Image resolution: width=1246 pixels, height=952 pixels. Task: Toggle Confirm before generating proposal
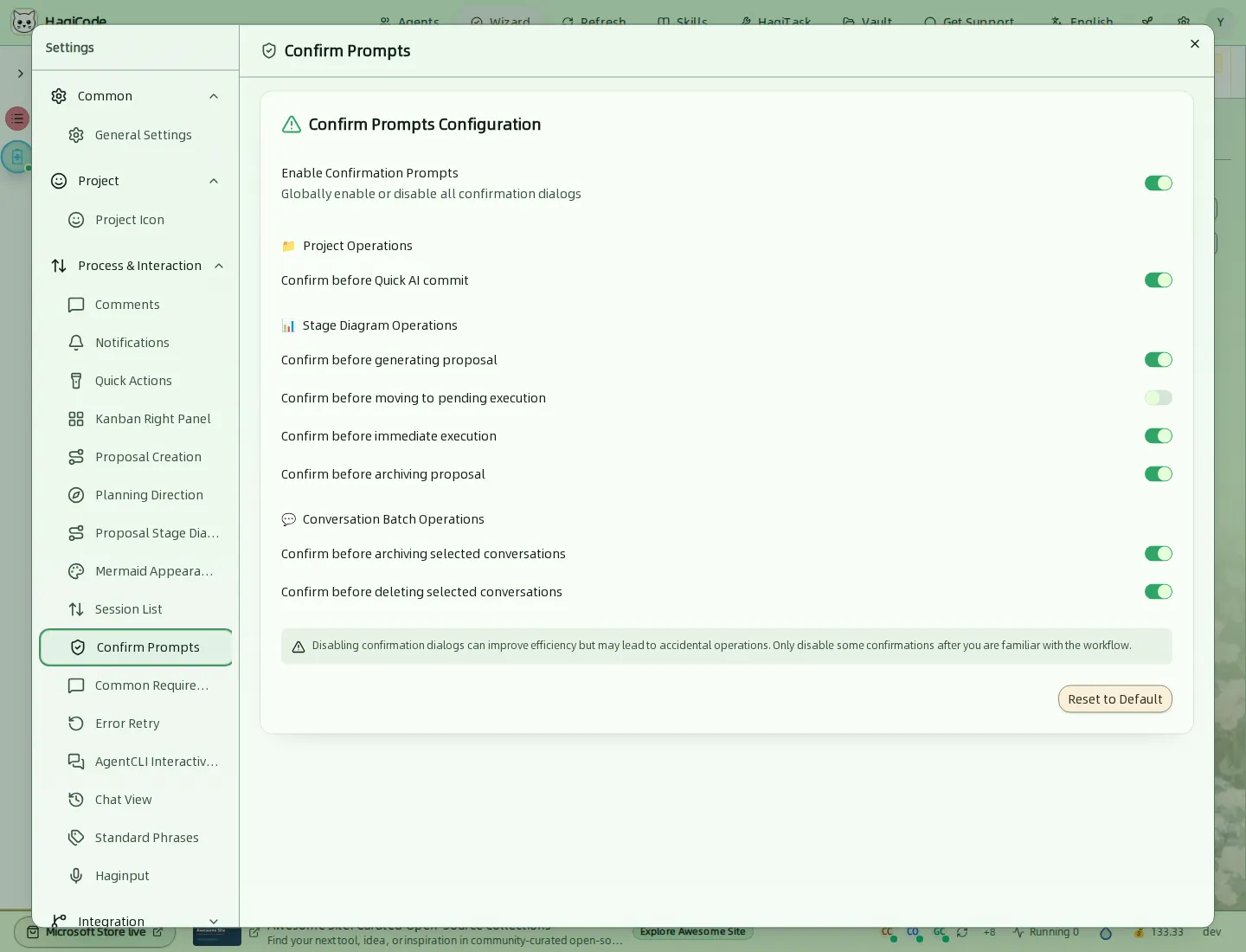[x=1158, y=359]
